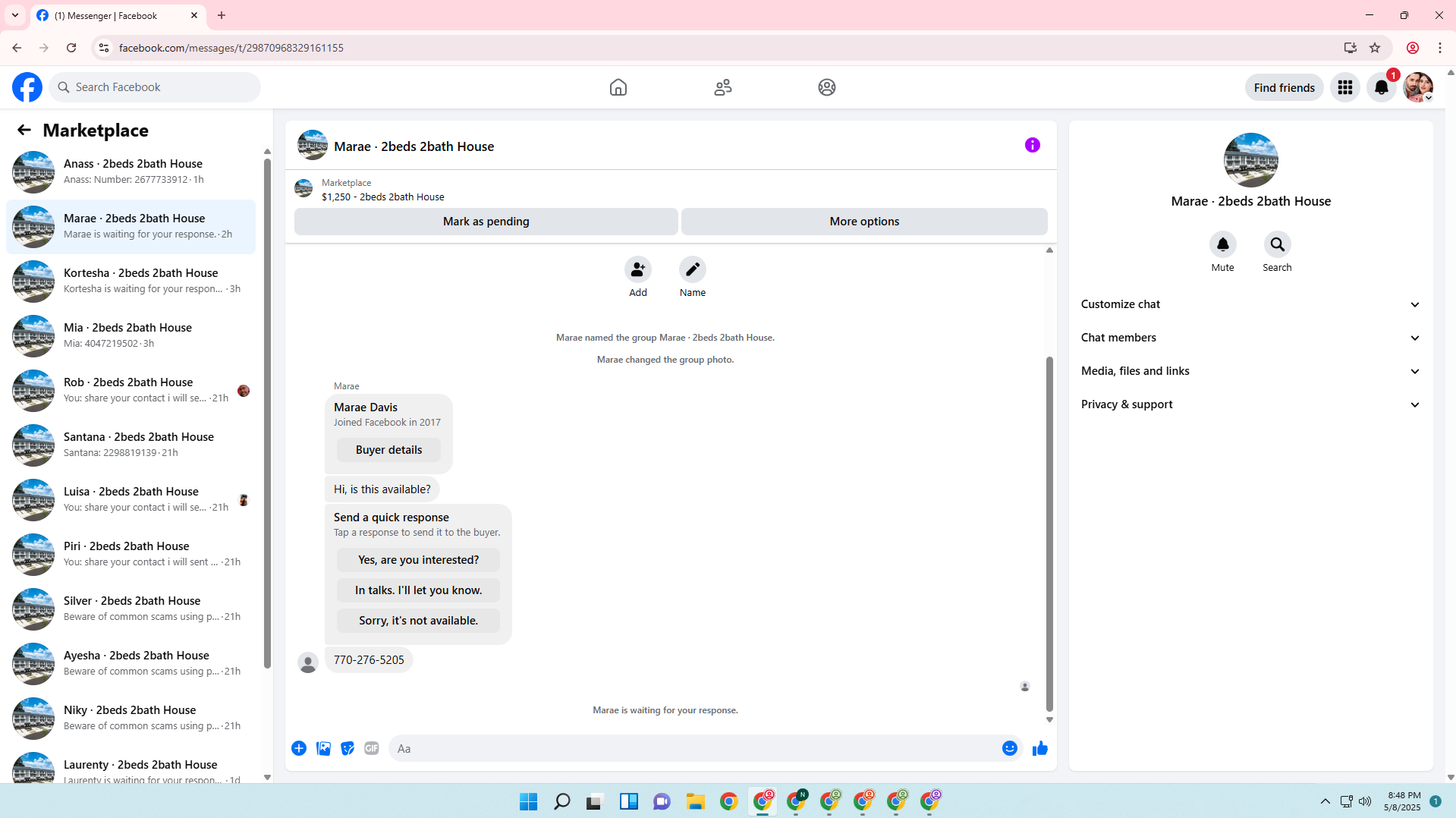Viewport: 1456px width, 818px height.
Task: Bookmark this page star icon
Action: [1374, 48]
